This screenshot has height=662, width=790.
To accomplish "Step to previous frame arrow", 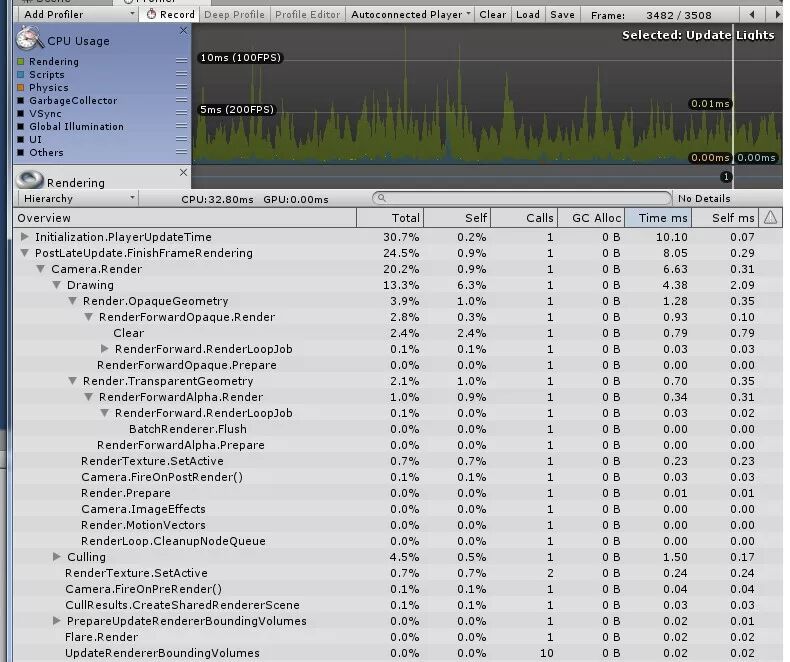I will (x=752, y=15).
